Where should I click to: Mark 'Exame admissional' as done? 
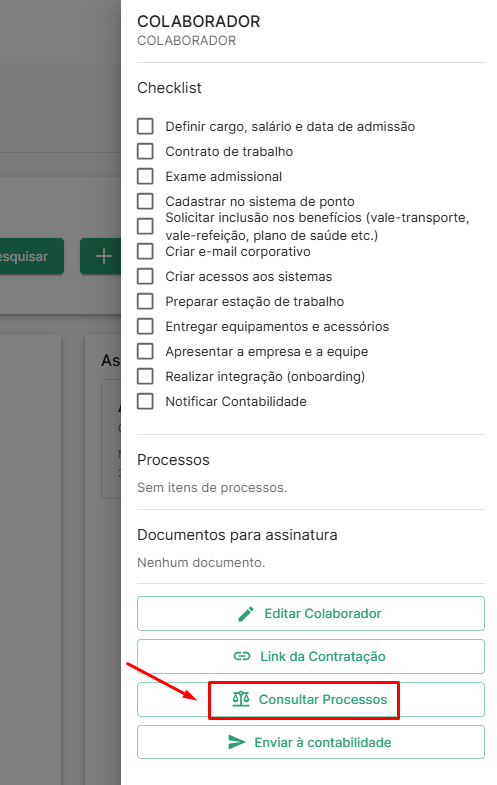[145, 176]
